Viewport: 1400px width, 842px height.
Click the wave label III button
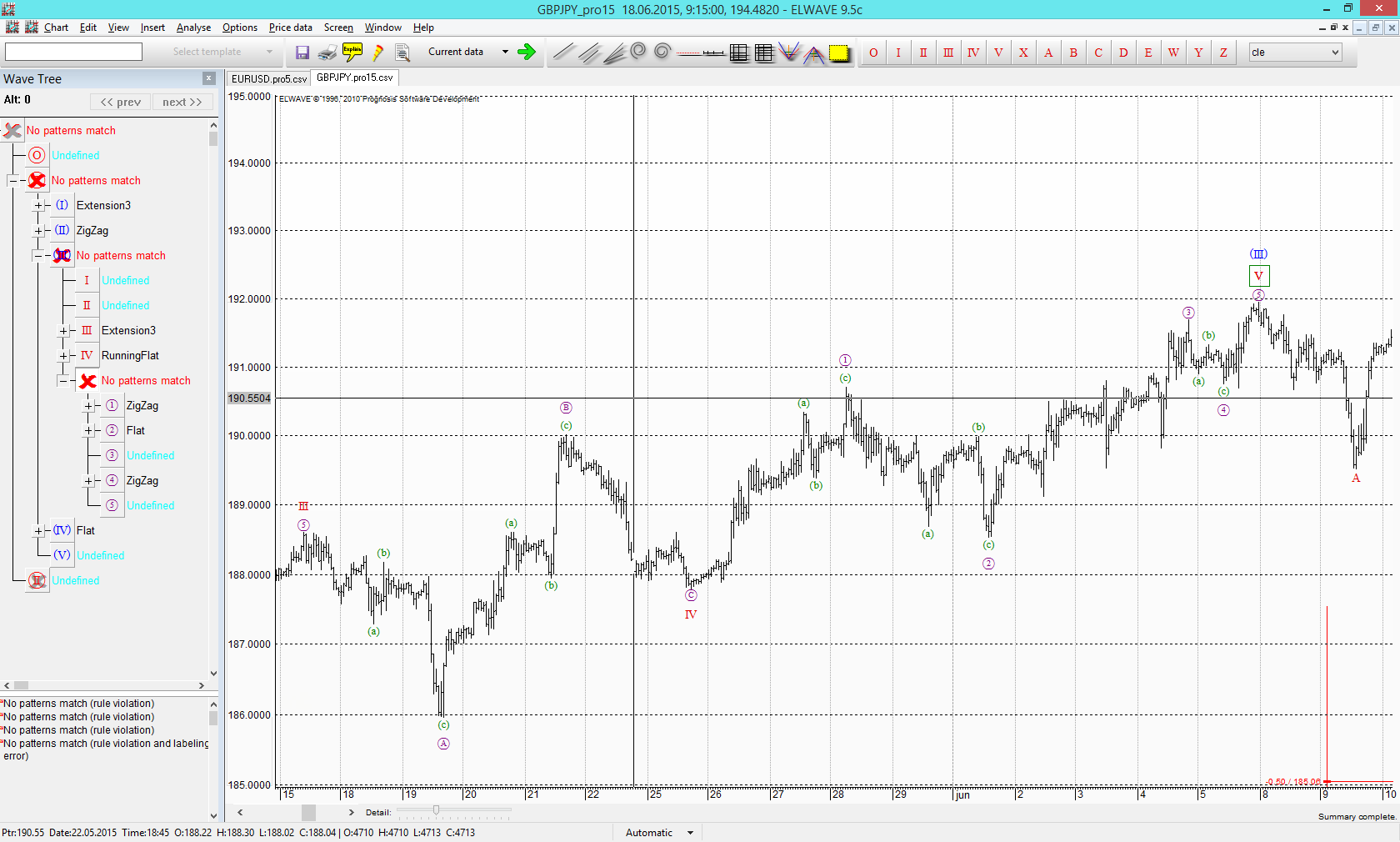click(948, 53)
